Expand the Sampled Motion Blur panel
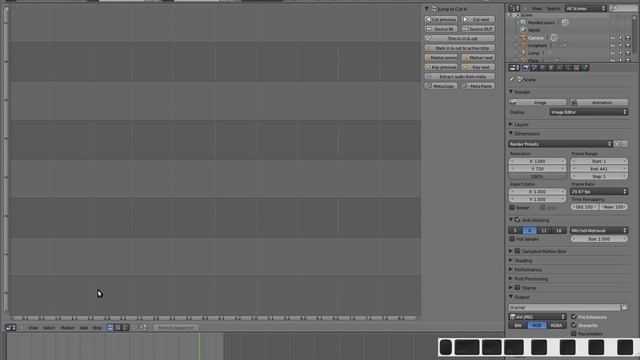 511,251
